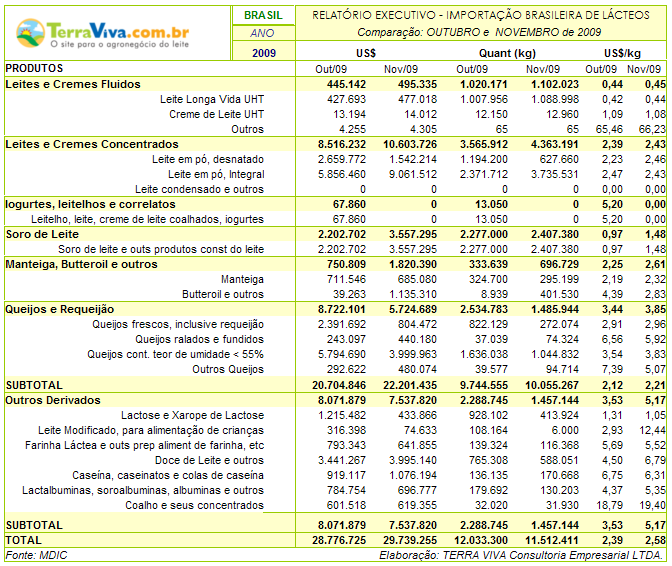672x566 pixels.
Task: Click the Leite condensado e outros label
Action: click(199, 189)
